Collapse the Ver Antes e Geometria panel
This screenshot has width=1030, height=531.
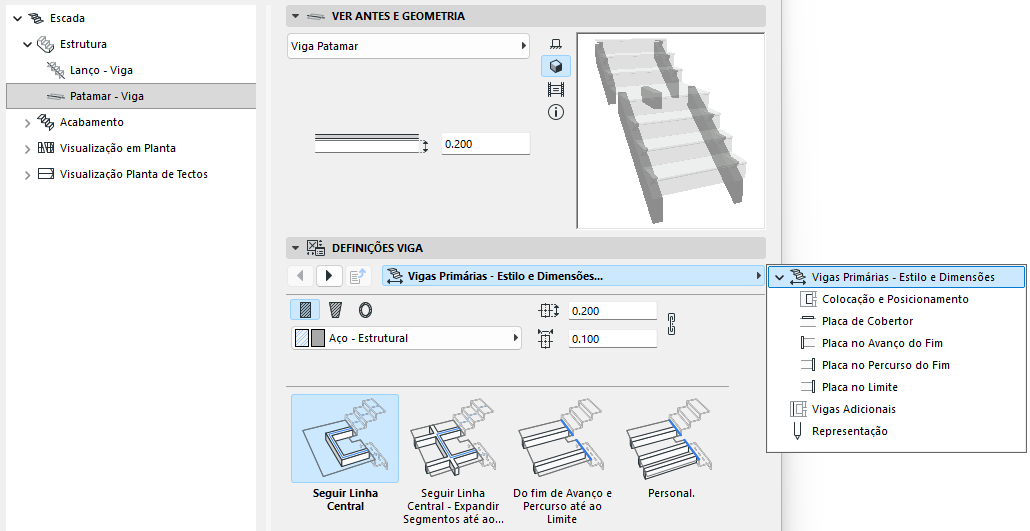click(x=295, y=16)
